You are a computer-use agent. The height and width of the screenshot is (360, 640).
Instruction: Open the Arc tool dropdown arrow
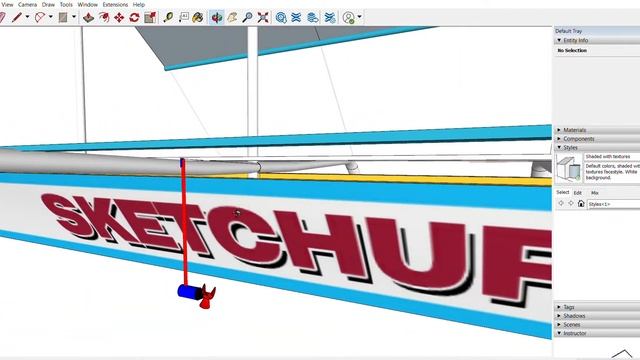51,17
